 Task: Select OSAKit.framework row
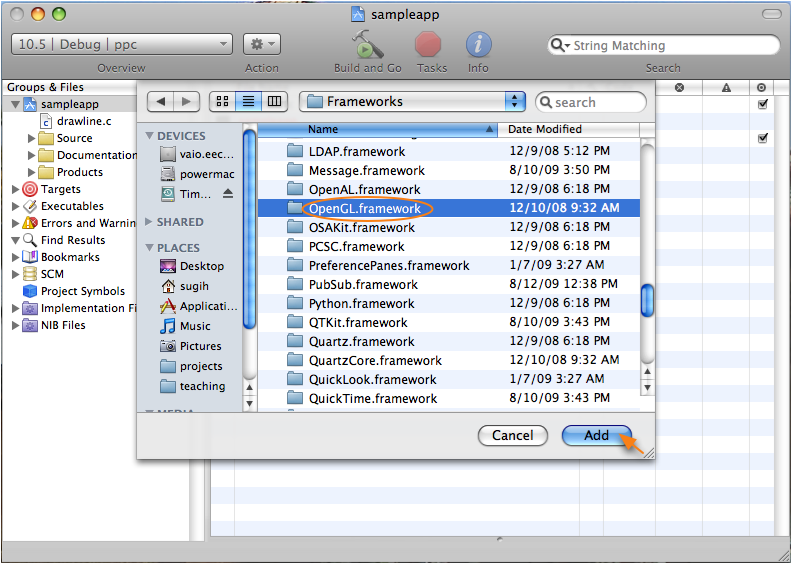click(449, 227)
